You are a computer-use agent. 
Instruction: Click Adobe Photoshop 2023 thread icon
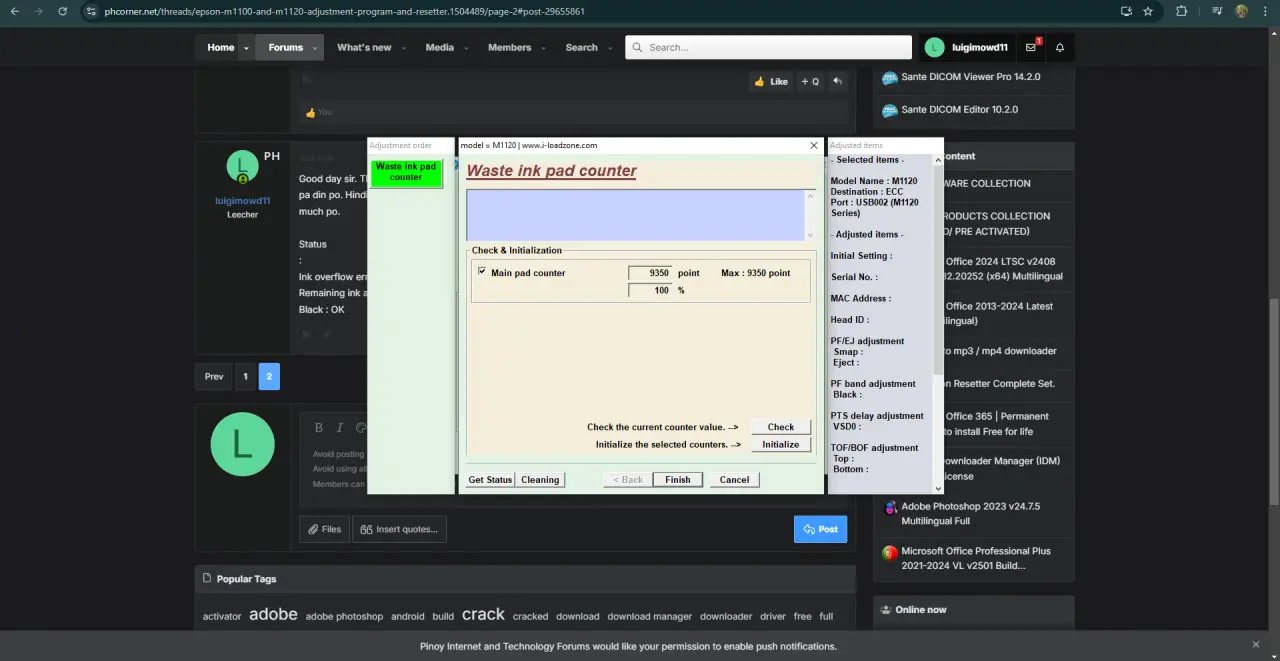tap(889, 507)
